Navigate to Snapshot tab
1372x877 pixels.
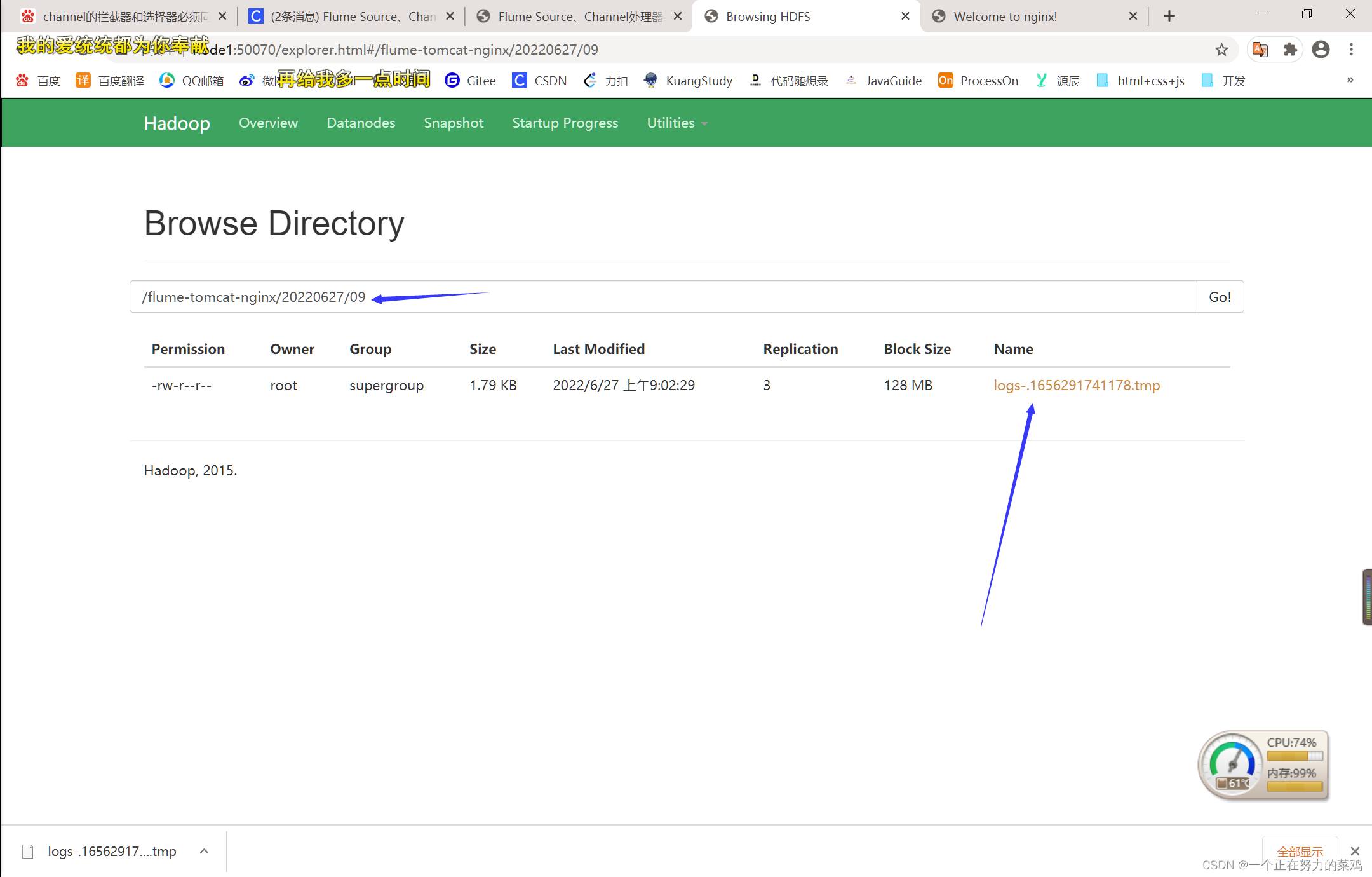pyautogui.click(x=454, y=122)
